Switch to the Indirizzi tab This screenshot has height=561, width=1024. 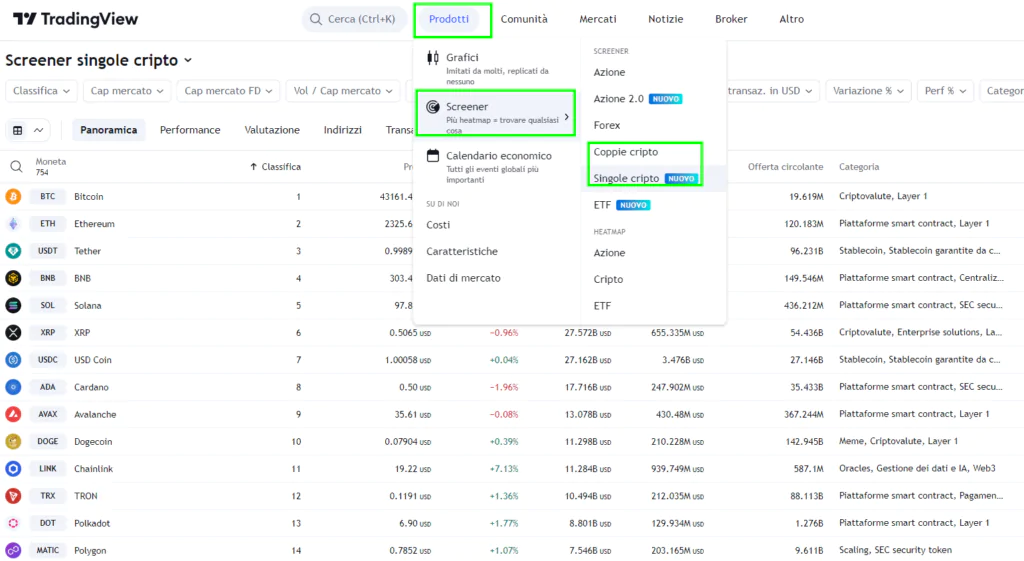(x=342, y=130)
